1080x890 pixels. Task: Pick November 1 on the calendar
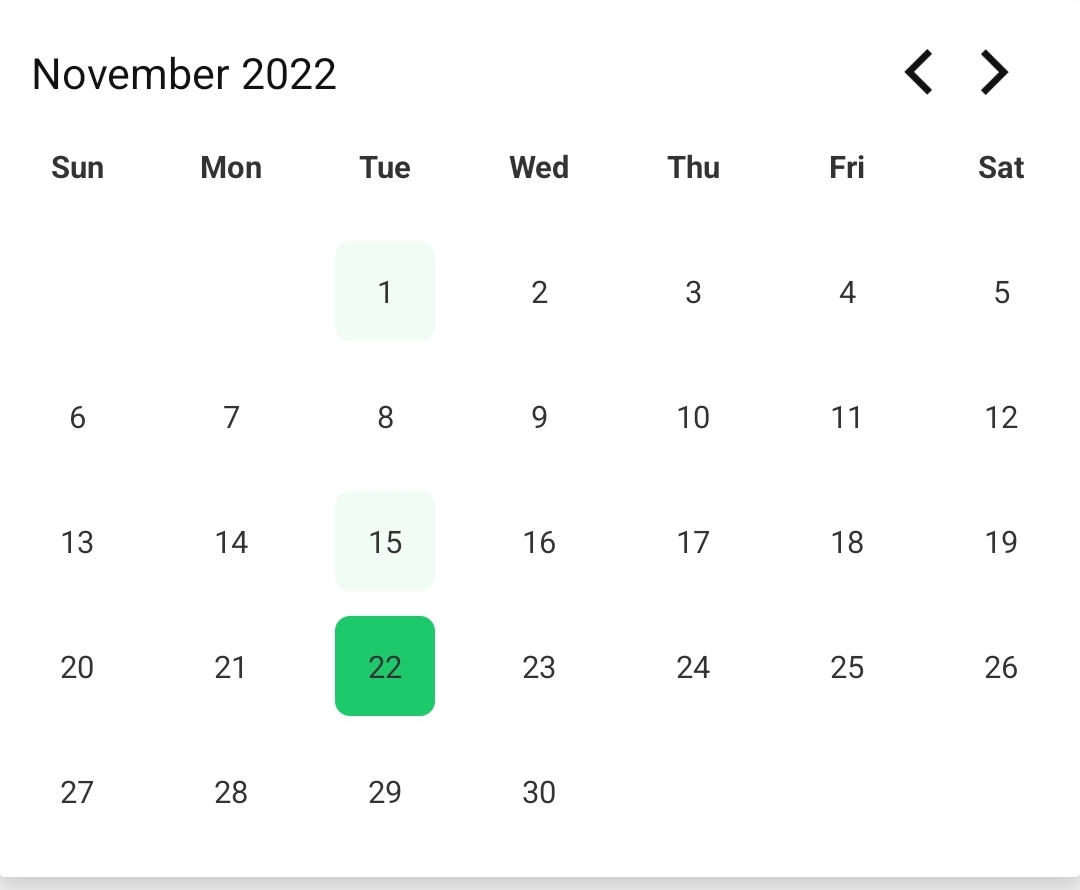[385, 291]
